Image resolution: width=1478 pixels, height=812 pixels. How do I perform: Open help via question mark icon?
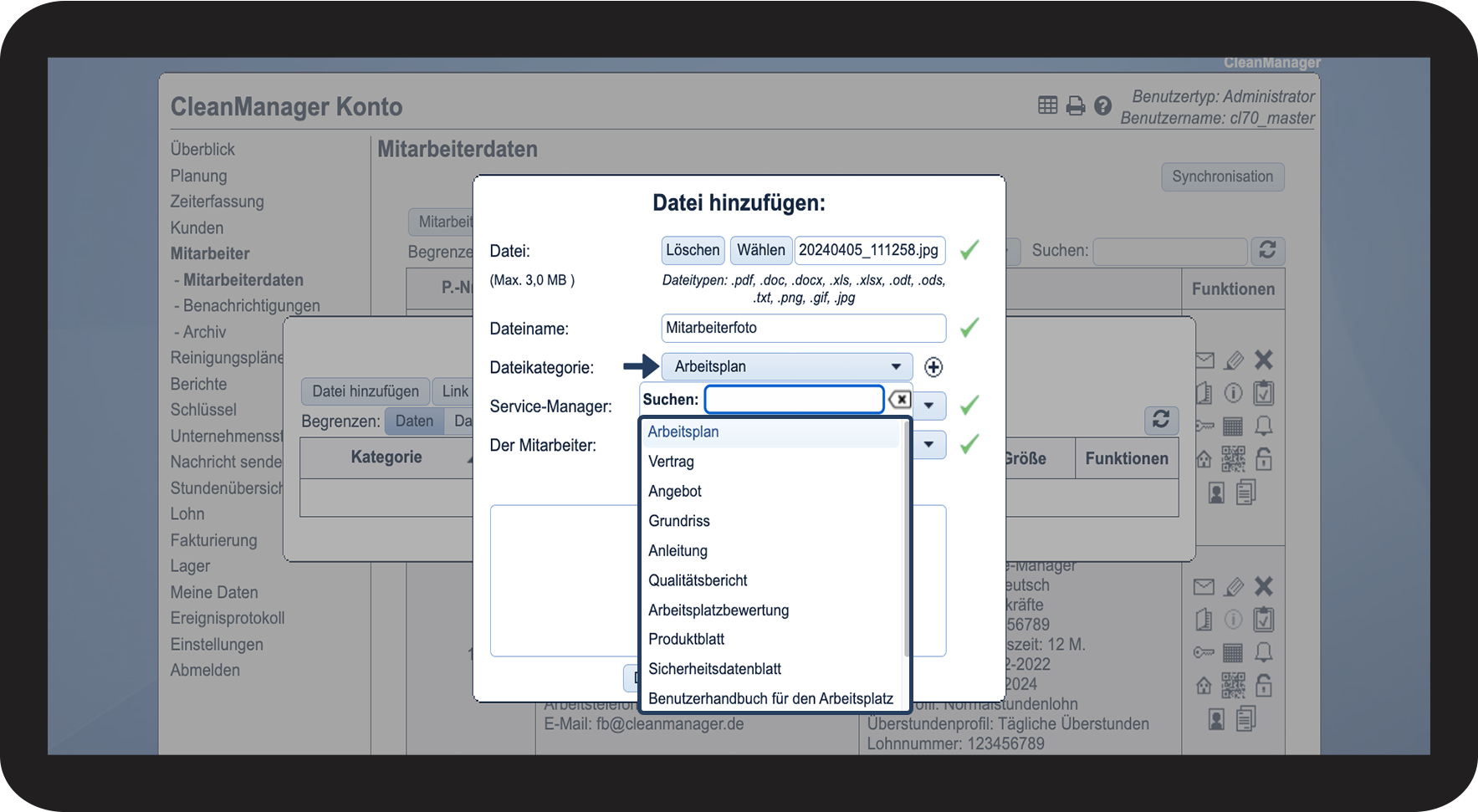[x=1102, y=106]
